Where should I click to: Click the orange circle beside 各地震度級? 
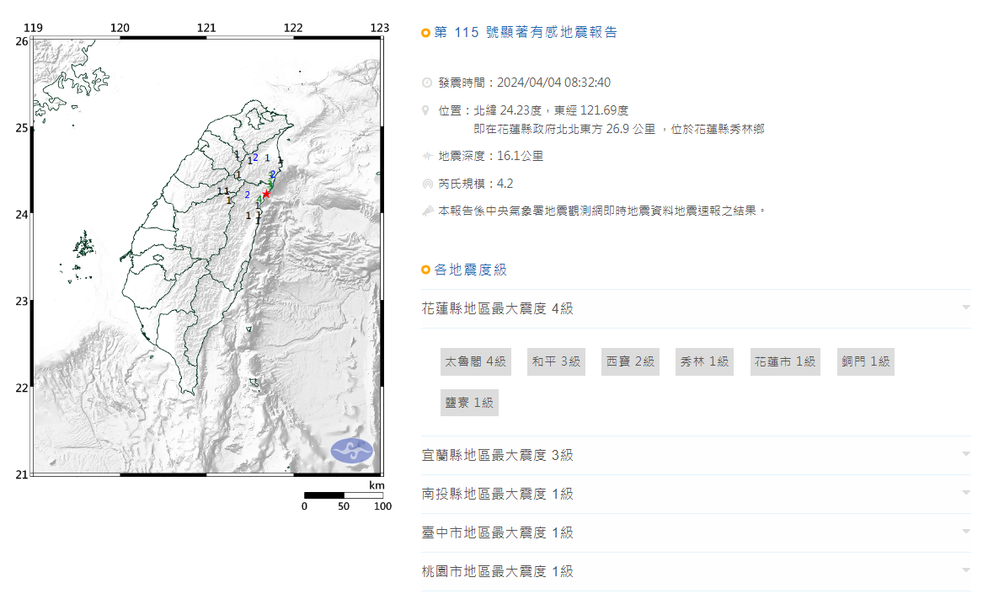coord(426,270)
